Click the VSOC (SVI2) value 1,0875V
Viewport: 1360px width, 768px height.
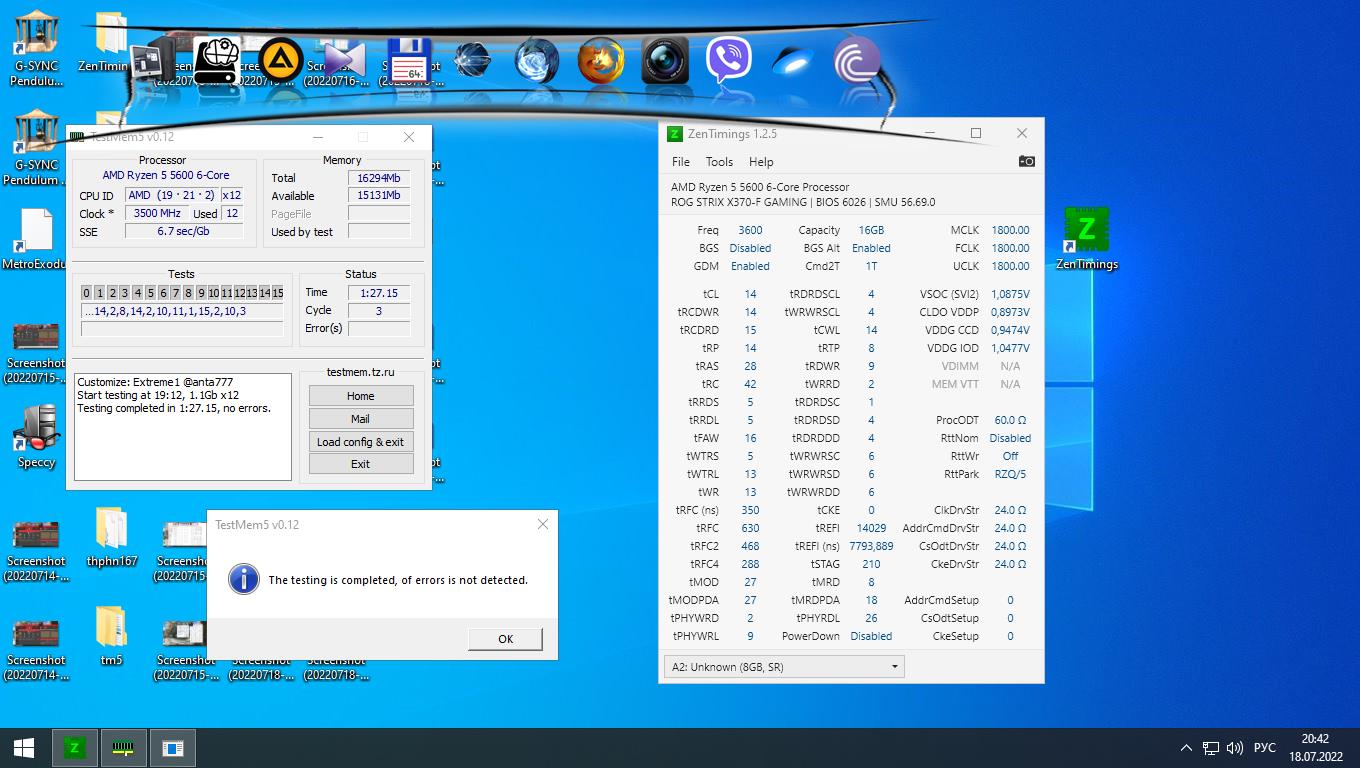[1010, 294]
